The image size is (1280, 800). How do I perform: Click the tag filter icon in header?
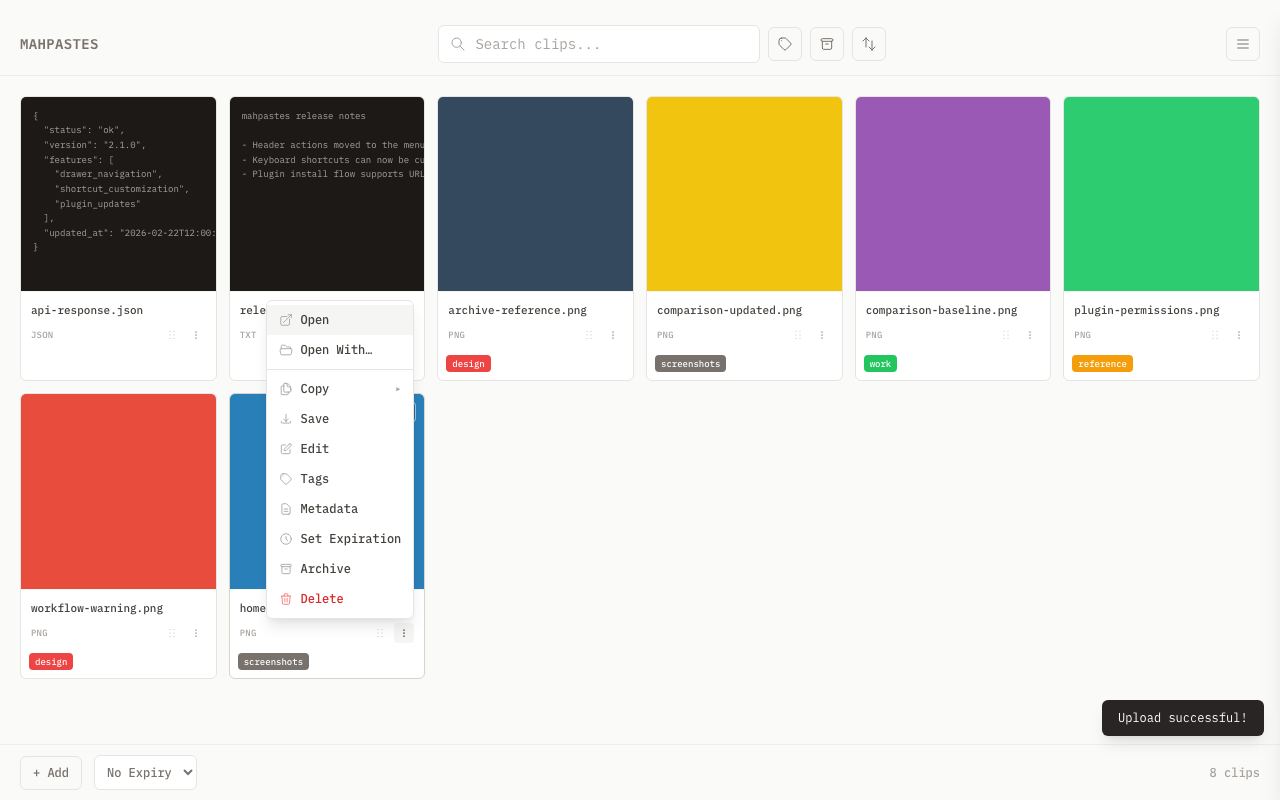click(785, 44)
